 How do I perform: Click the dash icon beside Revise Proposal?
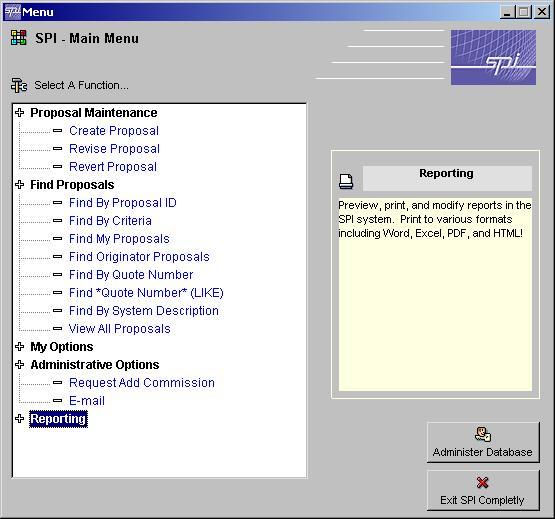pyautogui.click(x=57, y=149)
